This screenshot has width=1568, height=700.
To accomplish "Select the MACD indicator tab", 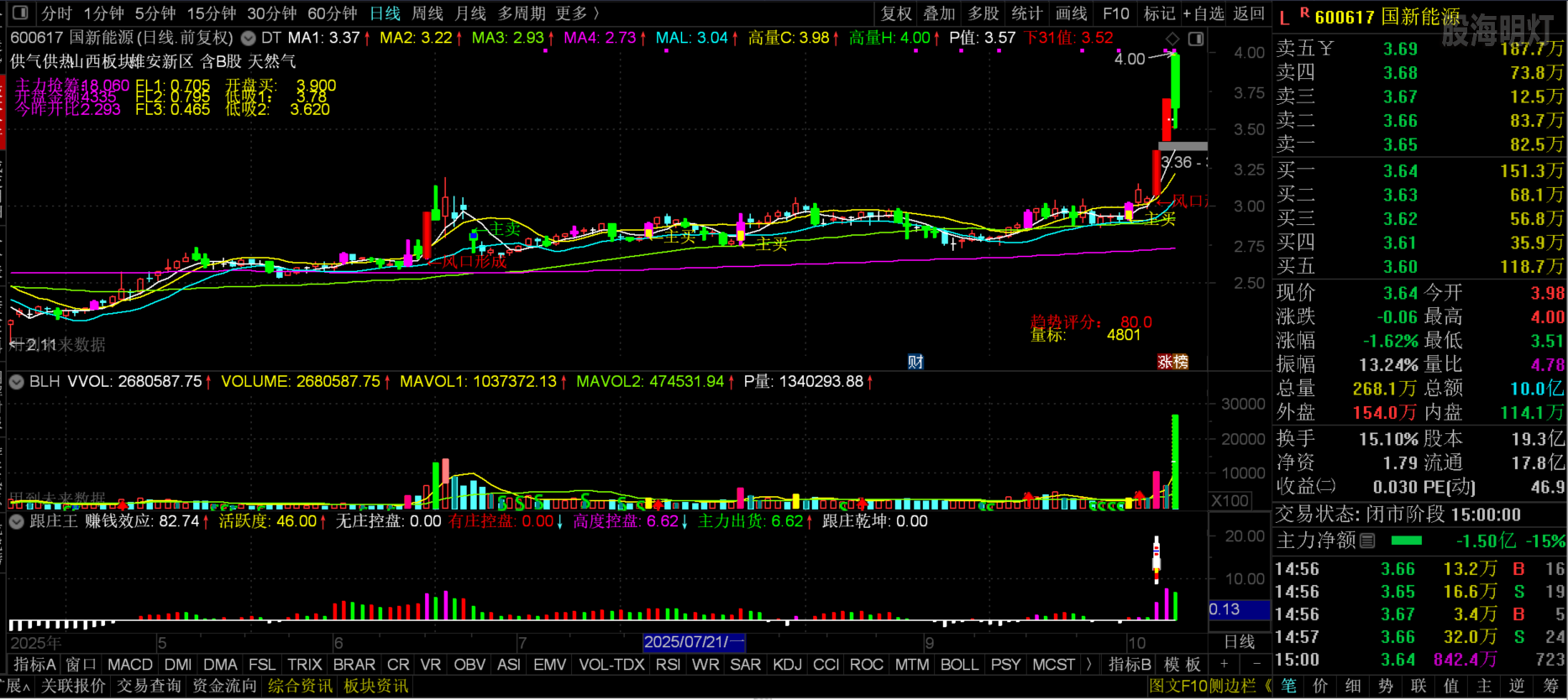I will click(x=130, y=665).
